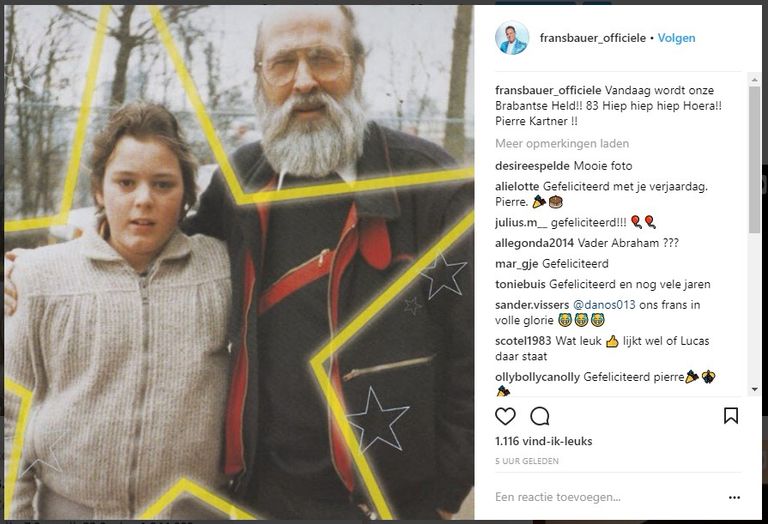The image size is (768, 524).
Task: Focus the Een reactie toevoegen comment field
Action: point(607,497)
